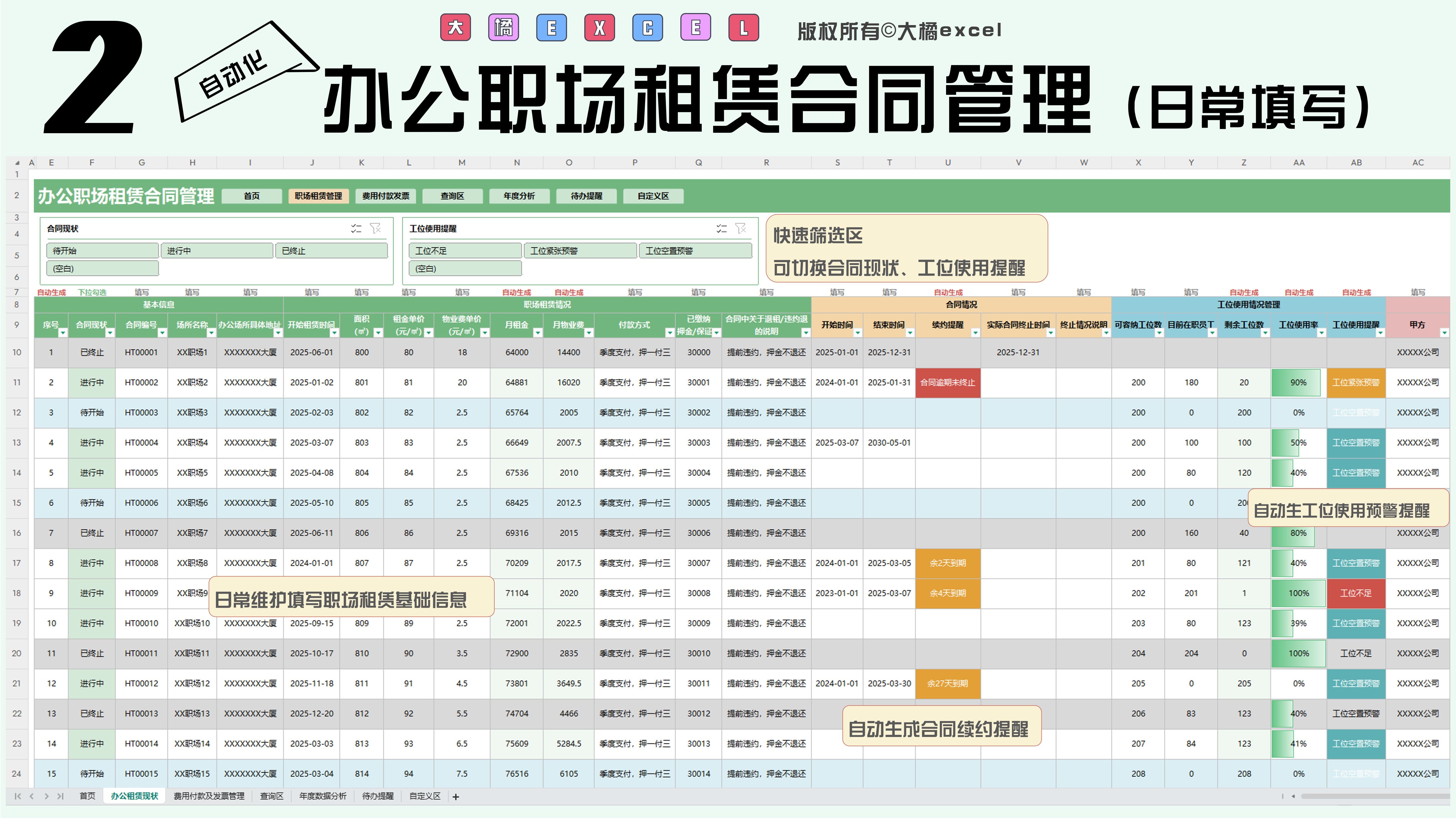Click next sheet navigation arrow
This screenshot has height=819, width=1456.
tap(46, 796)
